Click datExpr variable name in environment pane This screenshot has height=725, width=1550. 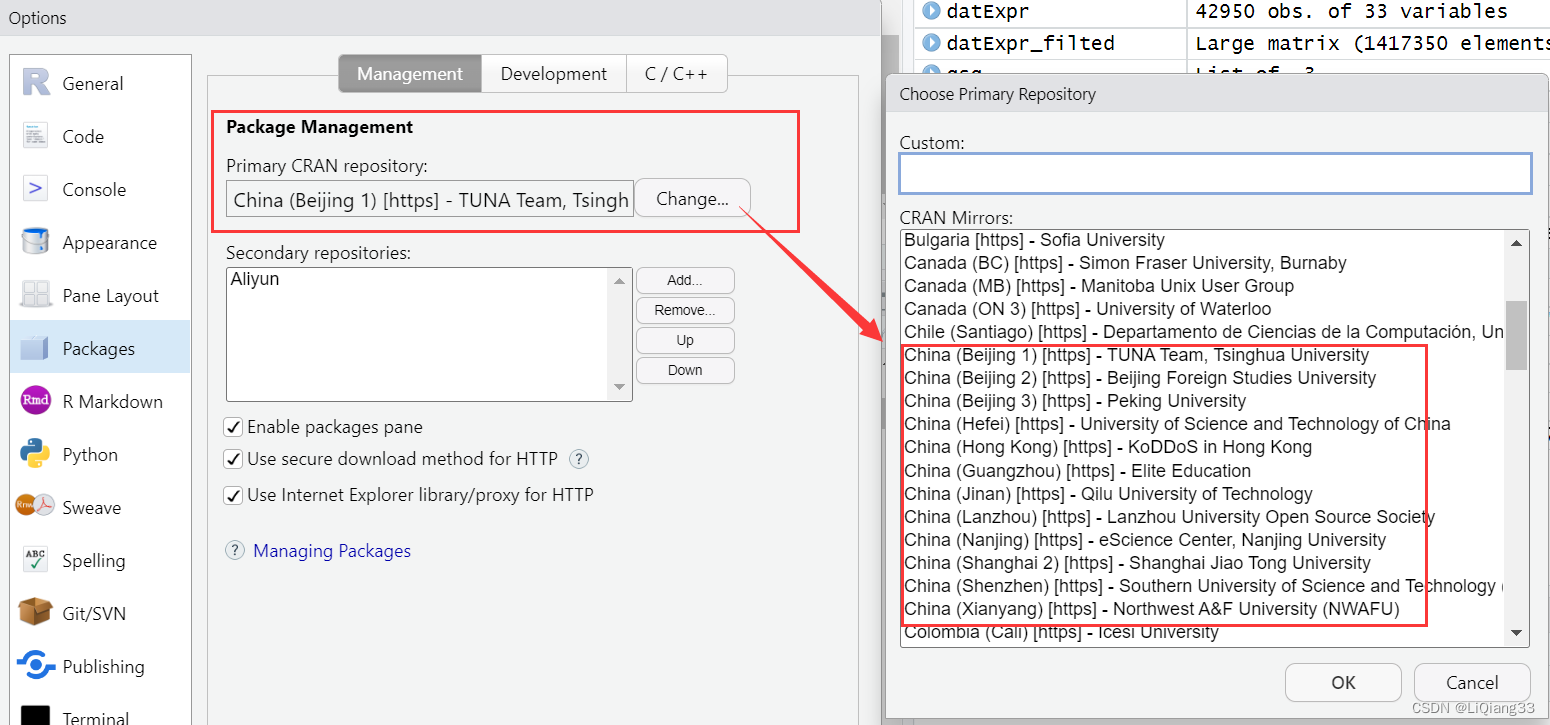988,12
